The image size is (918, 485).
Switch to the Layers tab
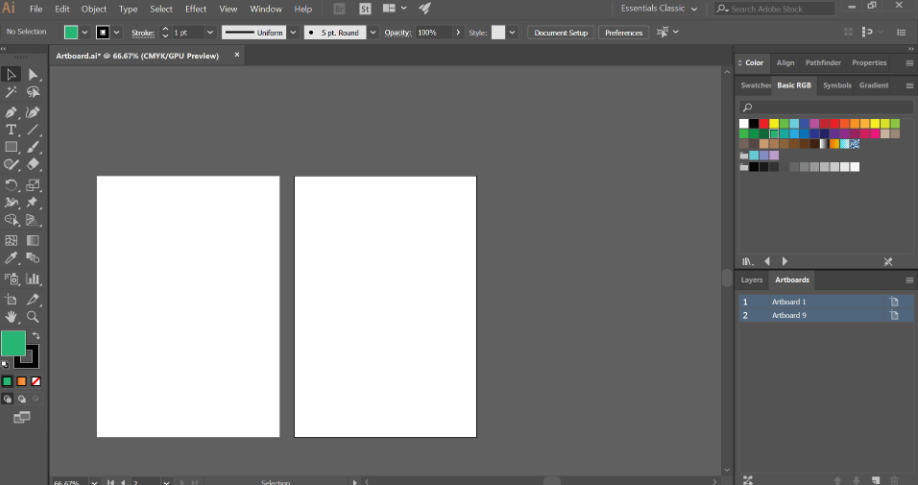coord(752,280)
